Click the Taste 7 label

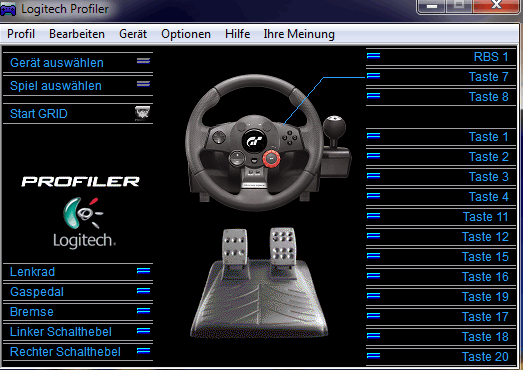[489, 77]
